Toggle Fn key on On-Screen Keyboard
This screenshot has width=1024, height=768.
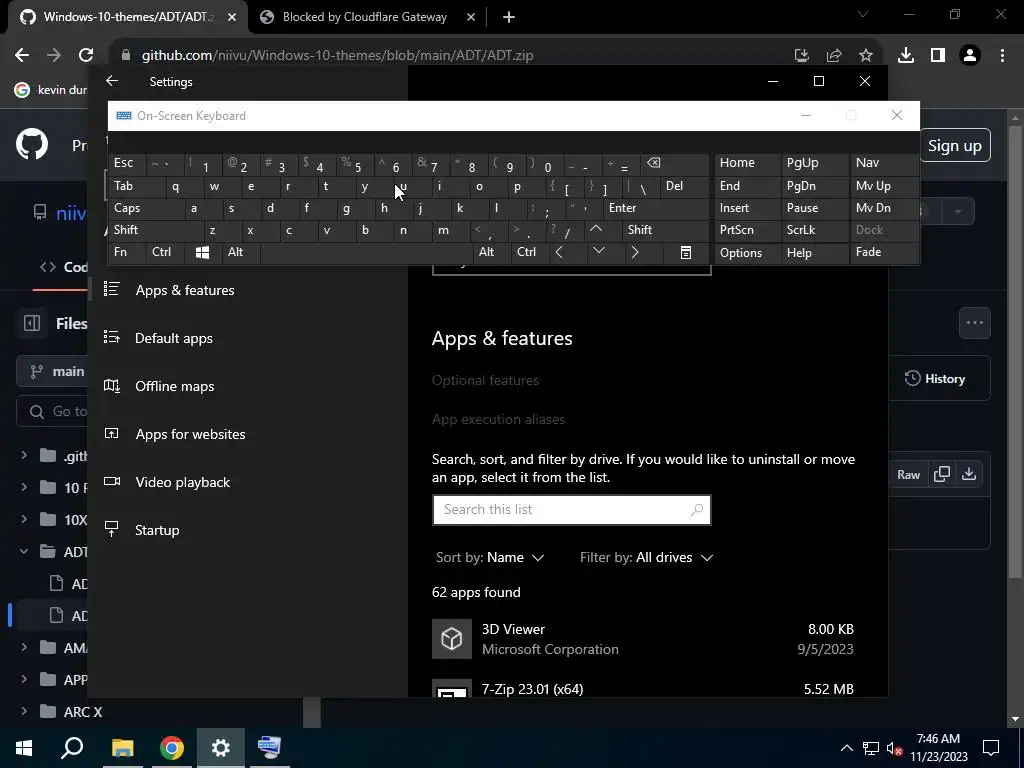(x=127, y=252)
